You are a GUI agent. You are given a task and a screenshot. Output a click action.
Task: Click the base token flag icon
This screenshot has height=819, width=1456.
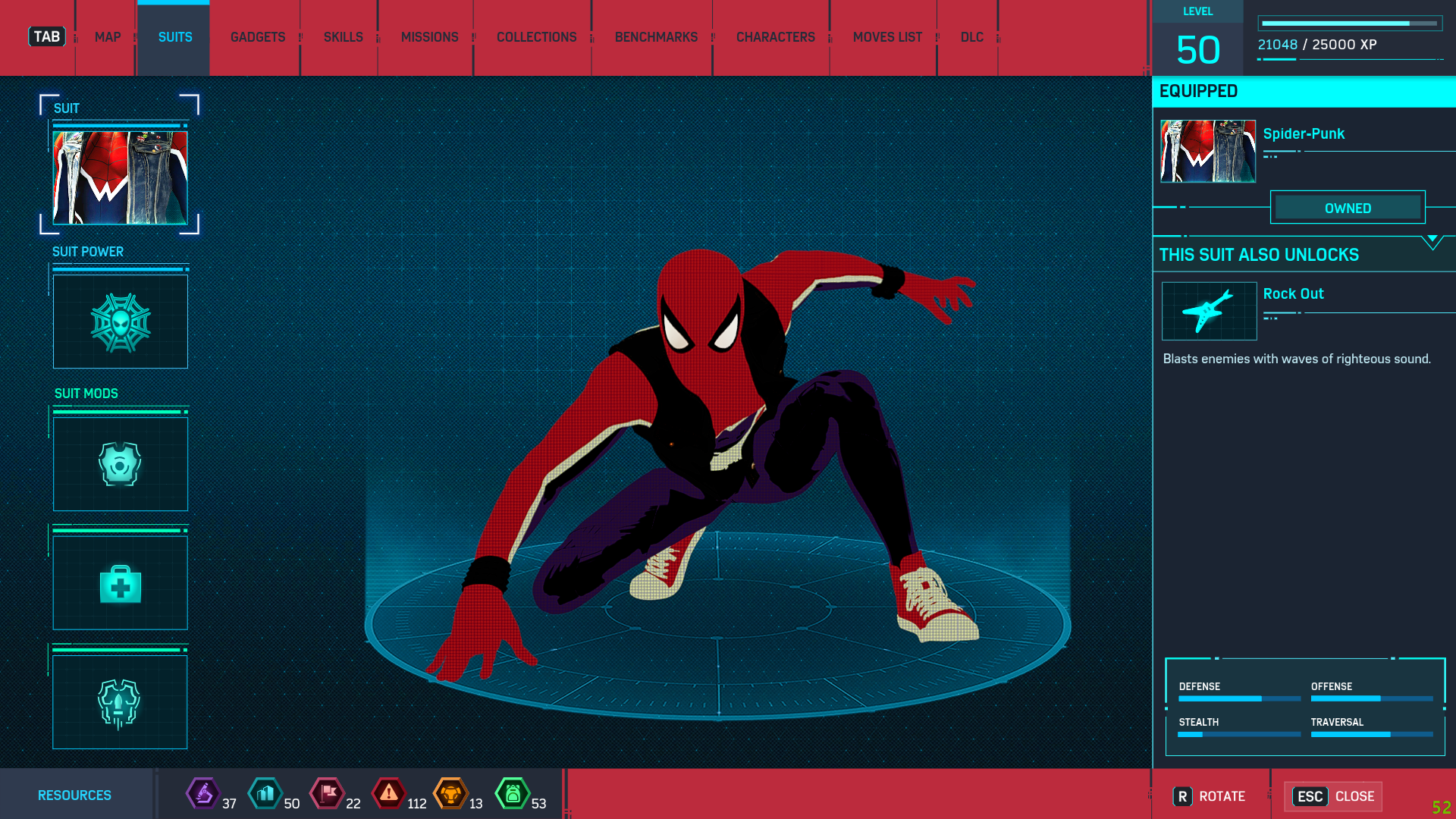(x=328, y=794)
